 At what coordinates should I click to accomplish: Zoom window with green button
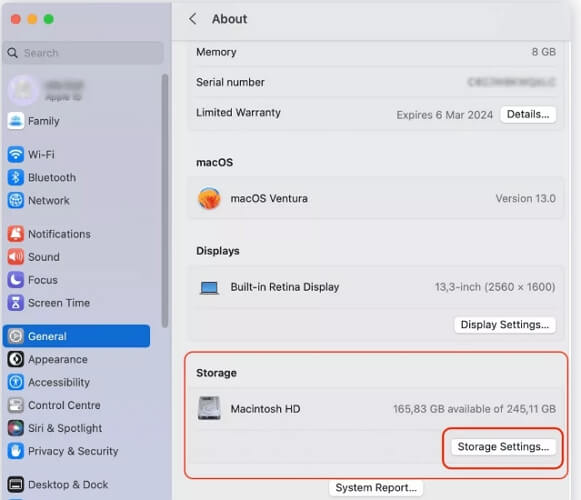pos(49,19)
